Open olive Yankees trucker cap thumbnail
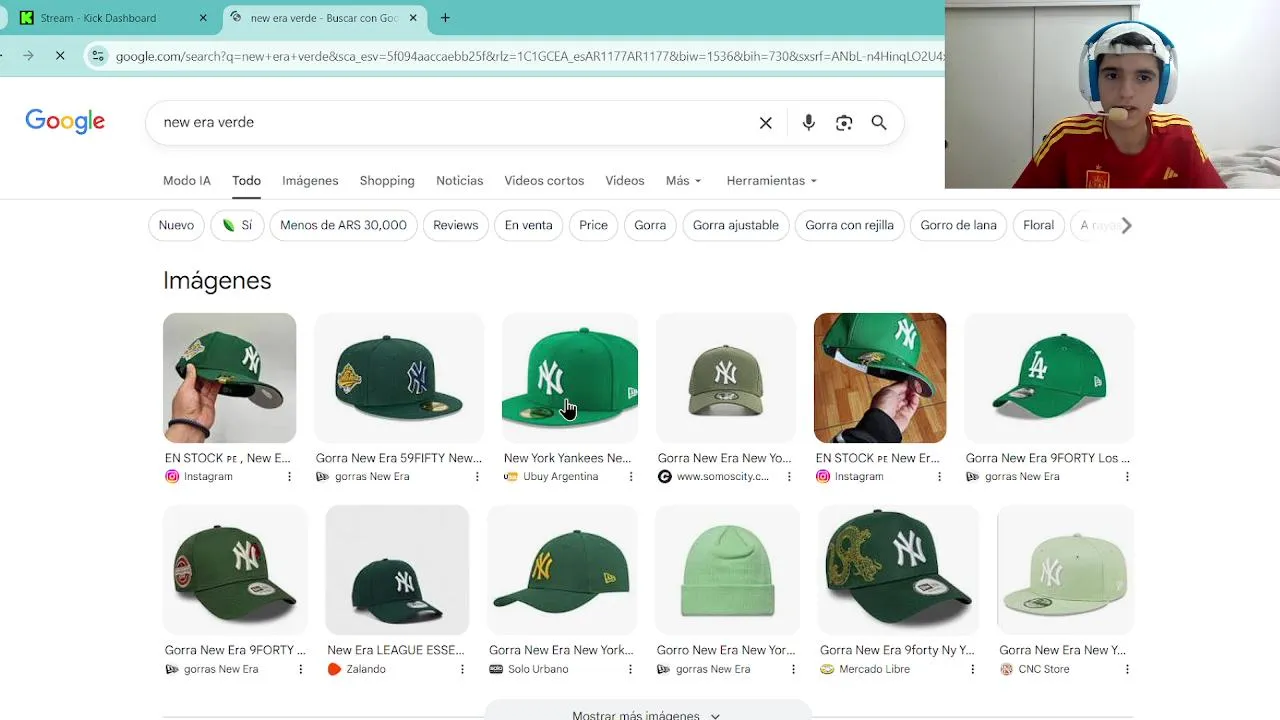 pyautogui.click(x=726, y=378)
